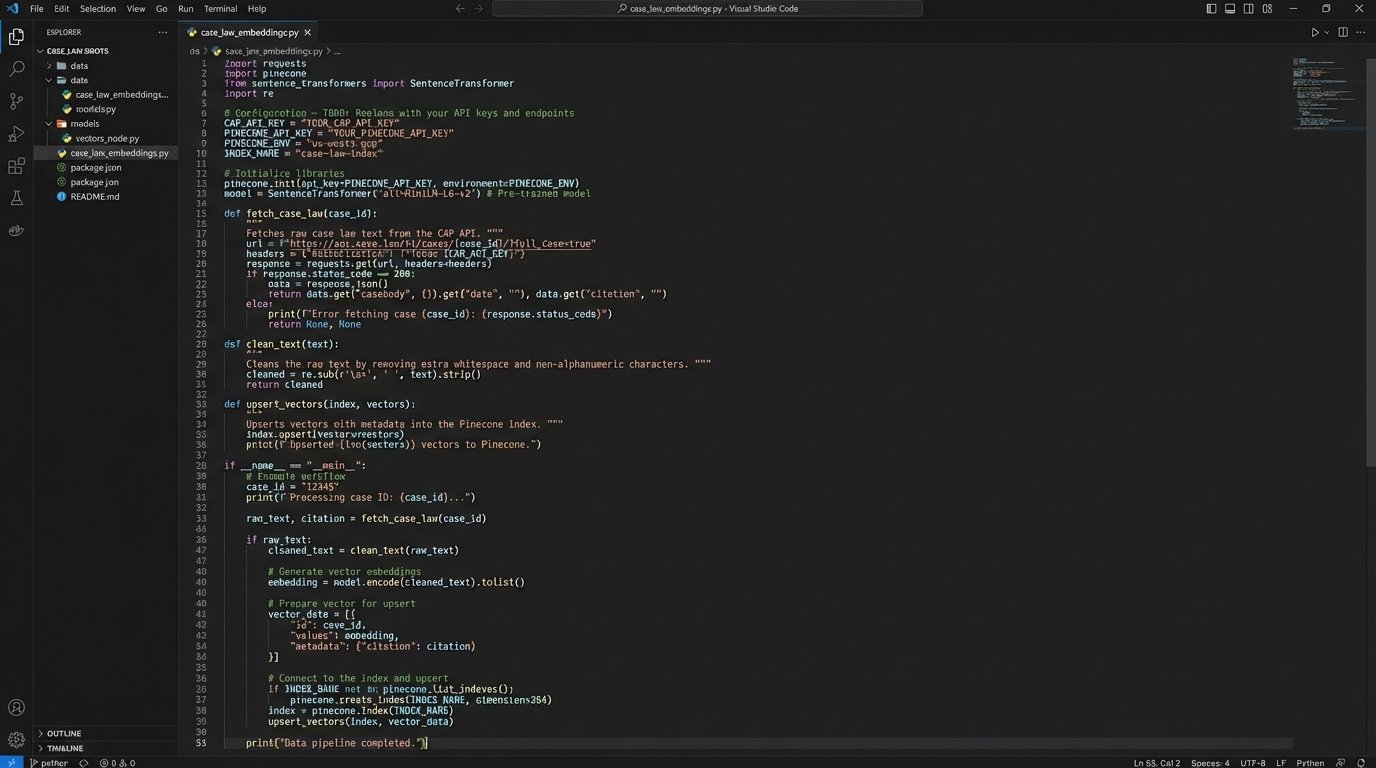Viewport: 1376px width, 768px height.
Task: Click the Accounts icon in activity bar
Action: point(16,708)
